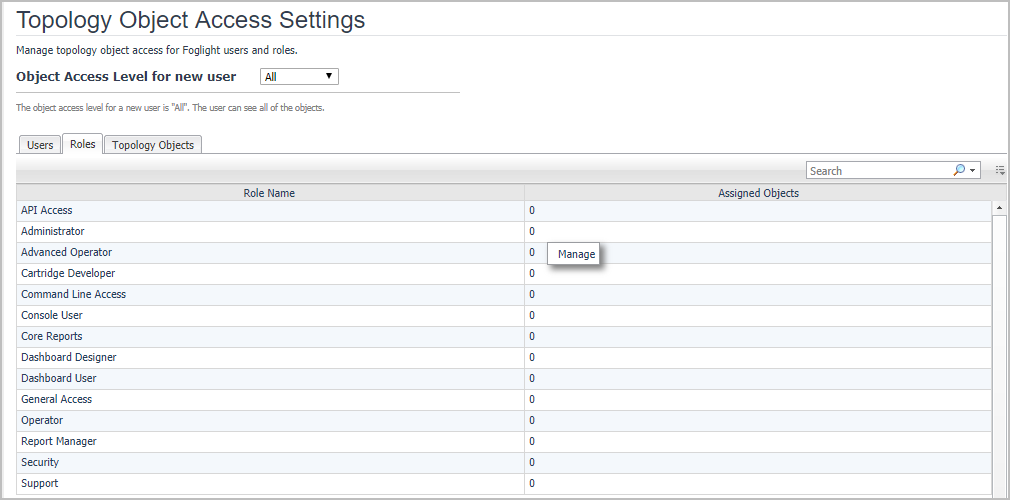Select the Cartridge Developer role row
Viewport: 1010px width, 500px height.
[68, 274]
